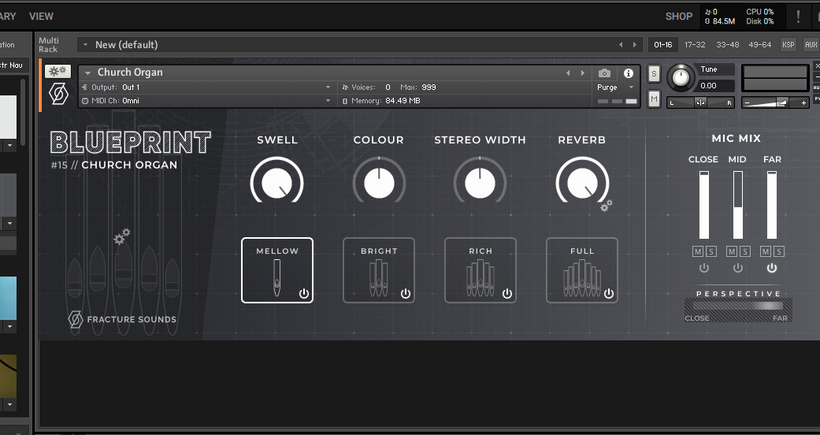Screen dimensions: 820x435
Task: Go to next instrument preset arrow
Action: click(x=582, y=73)
